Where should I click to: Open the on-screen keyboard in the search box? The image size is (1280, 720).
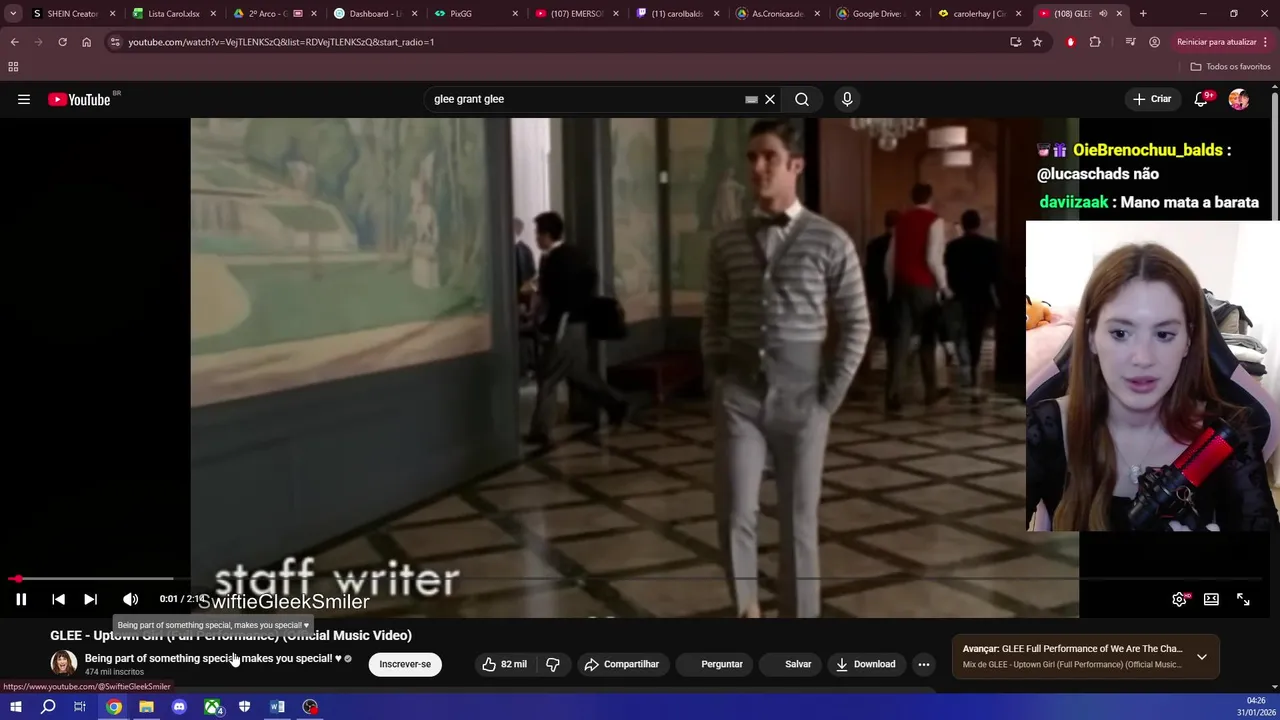751,99
